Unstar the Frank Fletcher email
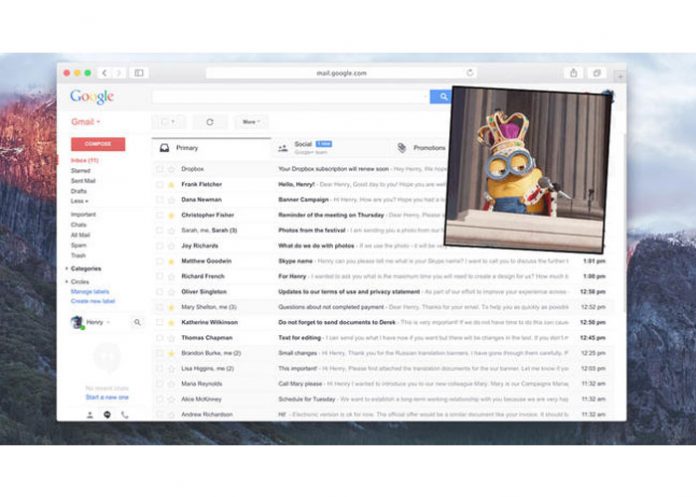This screenshot has height=497, width=696. (171, 185)
